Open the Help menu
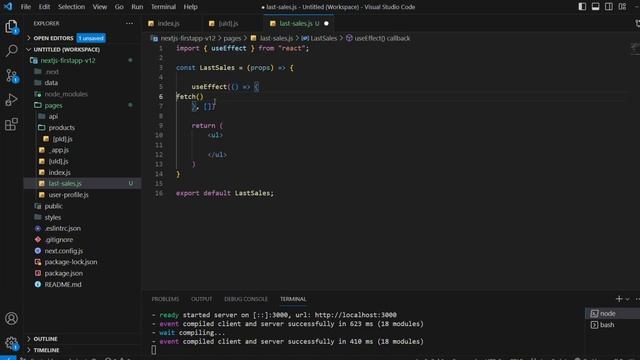Image resolution: width=640 pixels, height=360 pixels. [190, 7]
